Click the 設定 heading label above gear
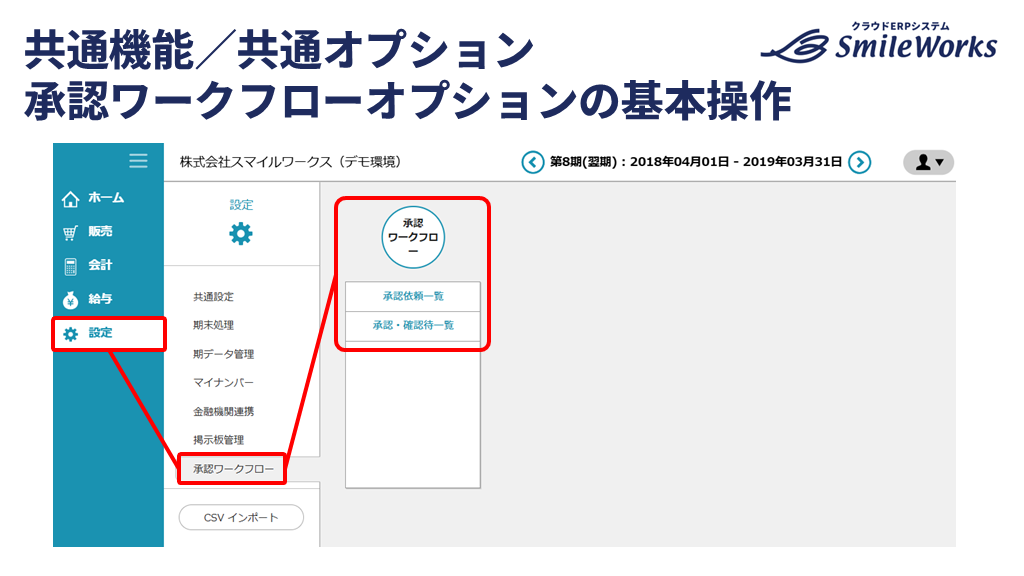Screen dimensions: 1024x576 [x=241, y=204]
